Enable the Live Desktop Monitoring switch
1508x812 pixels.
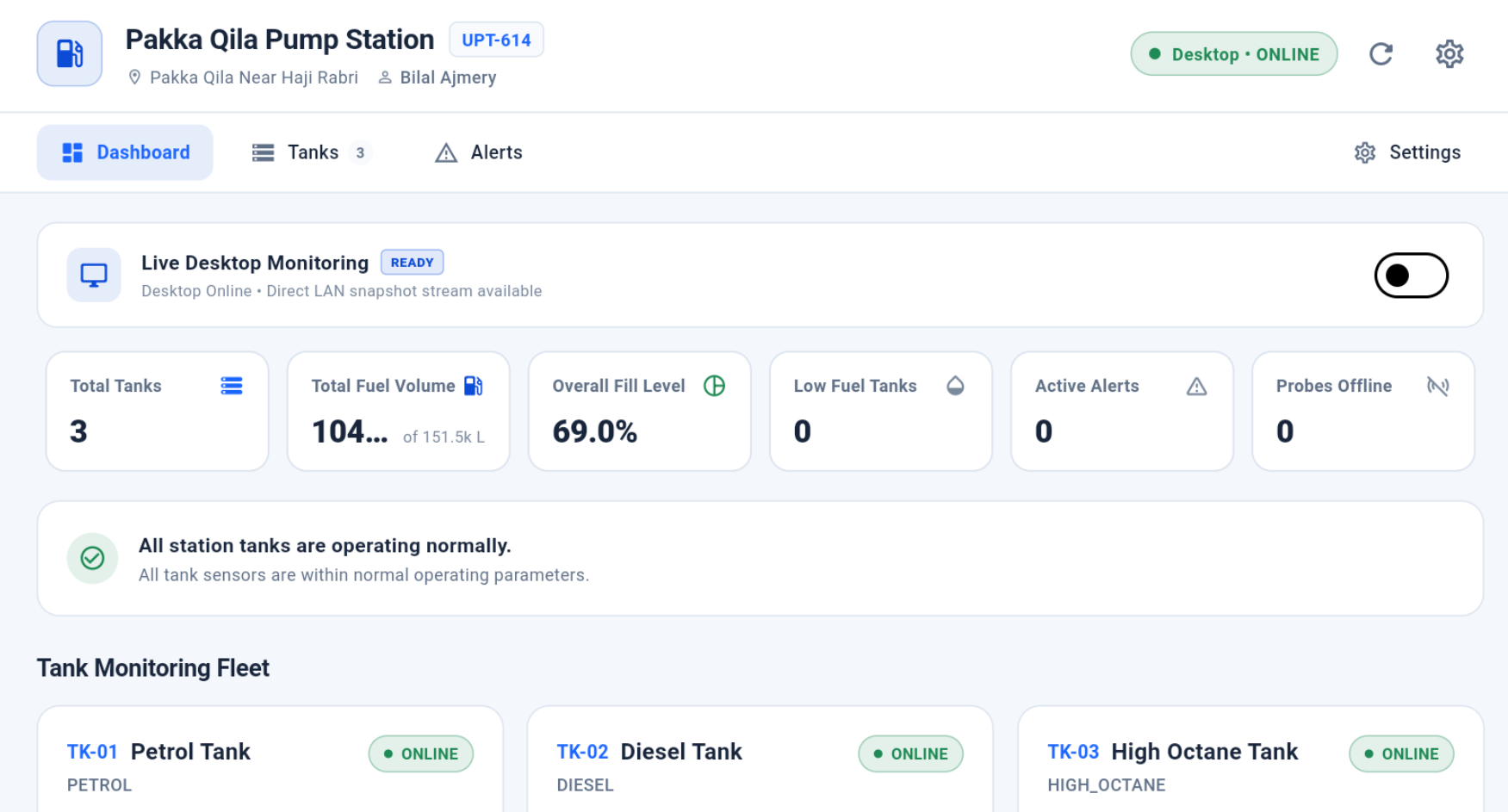coord(1411,276)
